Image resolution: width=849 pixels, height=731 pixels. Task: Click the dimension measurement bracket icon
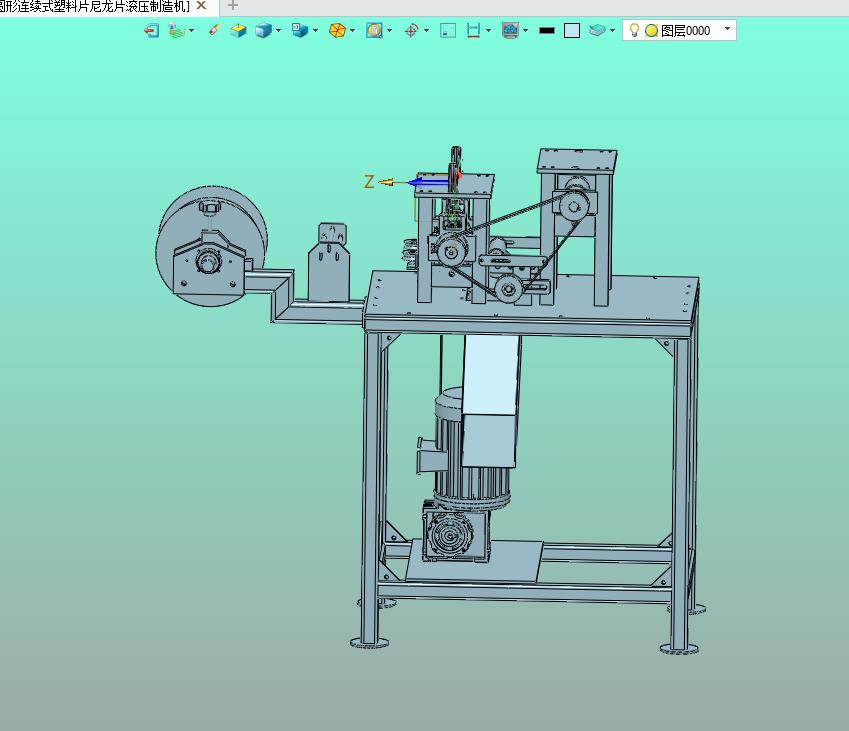(x=474, y=30)
